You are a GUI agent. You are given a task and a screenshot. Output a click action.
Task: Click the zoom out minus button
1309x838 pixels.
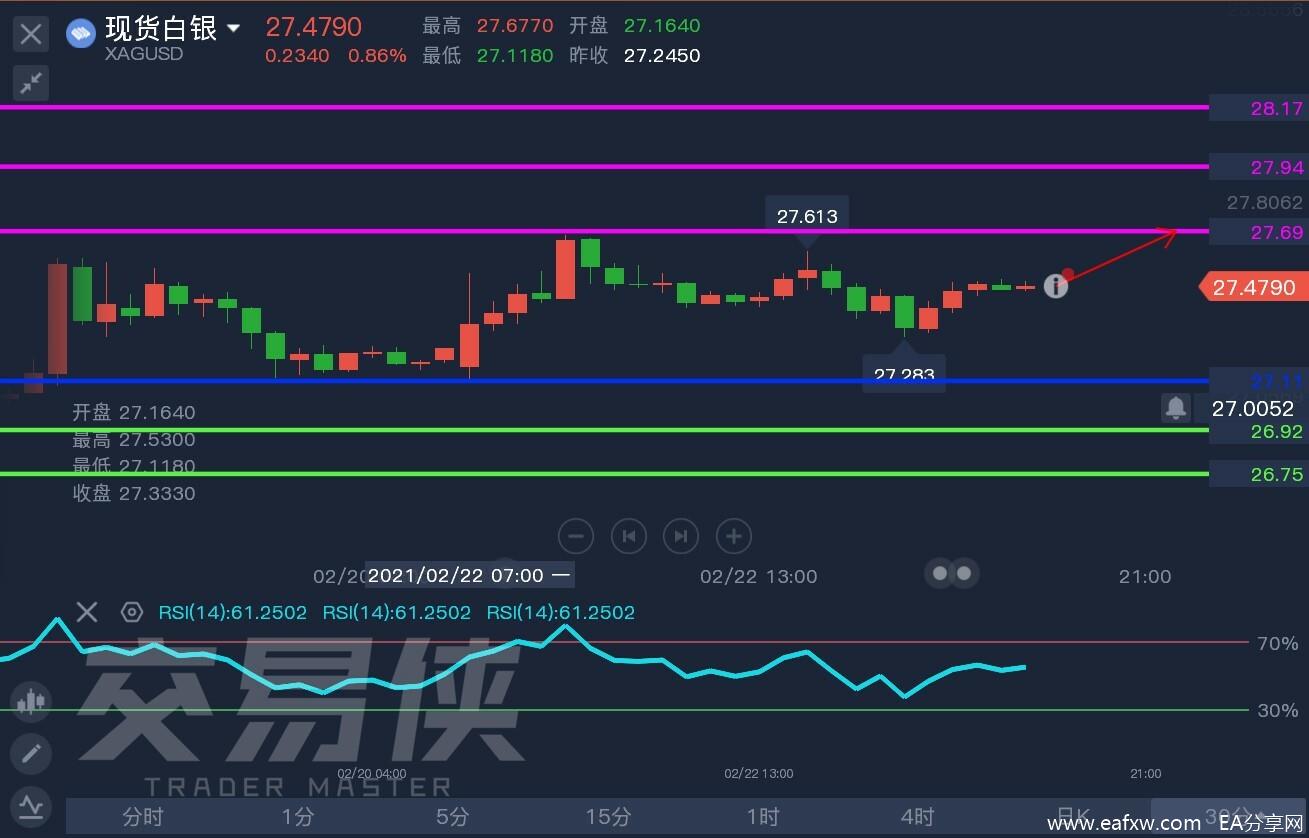coord(576,536)
